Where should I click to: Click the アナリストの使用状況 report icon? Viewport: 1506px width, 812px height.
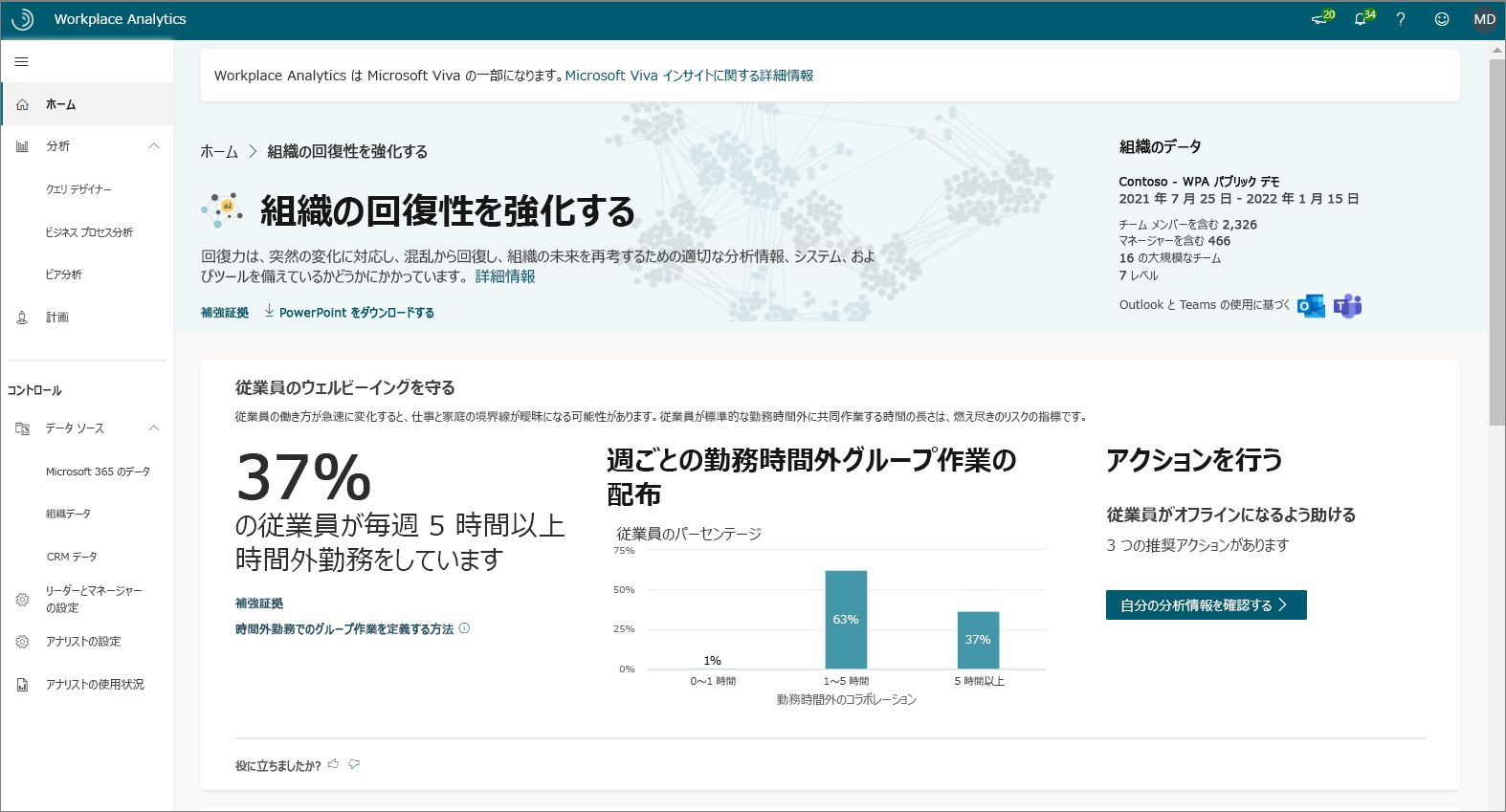(x=22, y=685)
